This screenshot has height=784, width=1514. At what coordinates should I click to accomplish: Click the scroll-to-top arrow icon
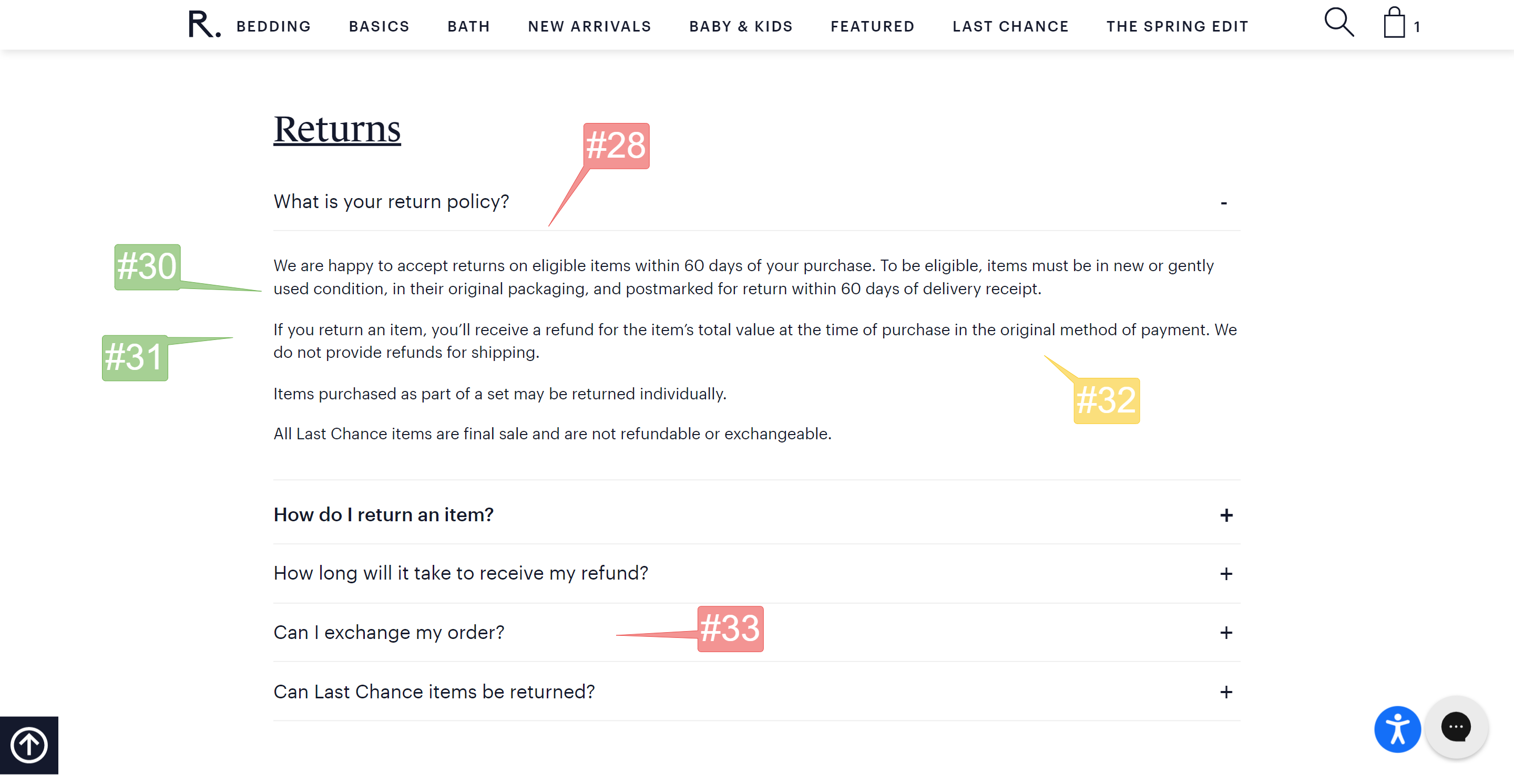[x=29, y=745]
